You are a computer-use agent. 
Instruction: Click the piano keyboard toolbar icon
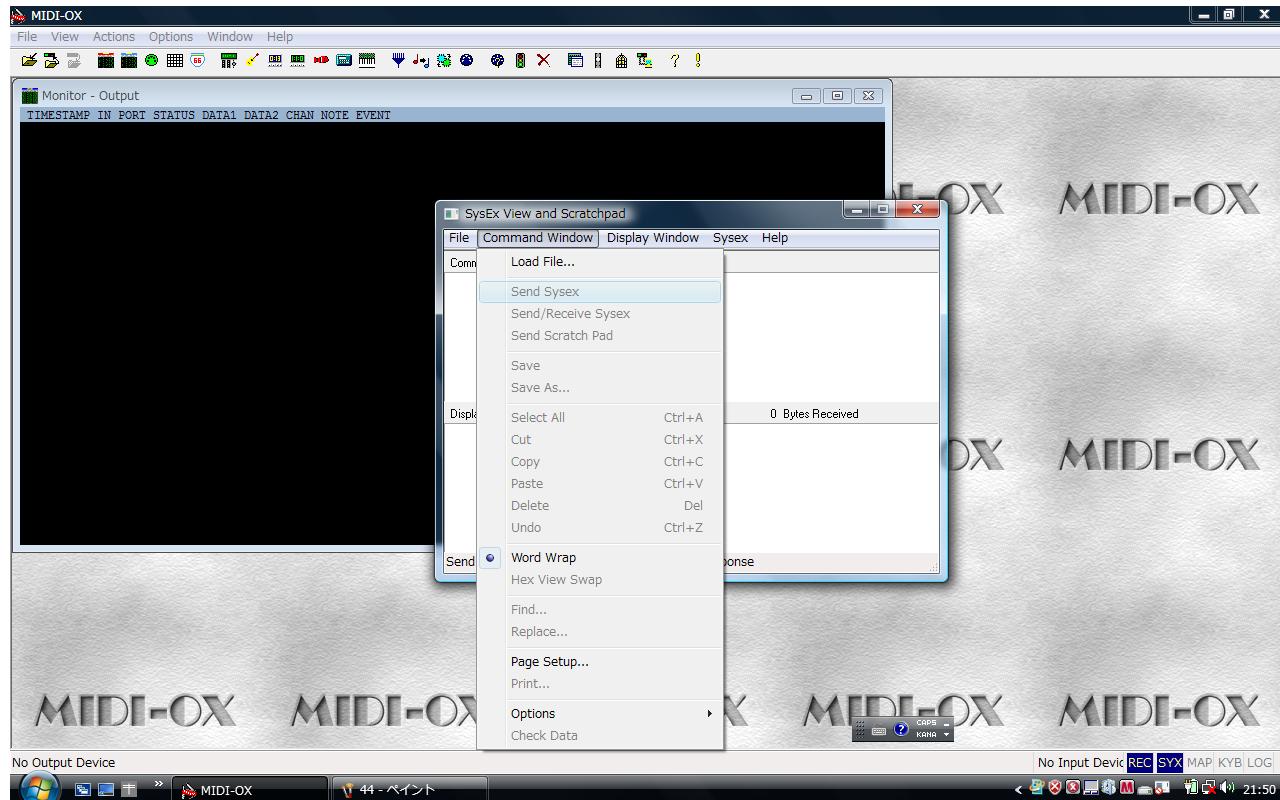(x=367, y=60)
